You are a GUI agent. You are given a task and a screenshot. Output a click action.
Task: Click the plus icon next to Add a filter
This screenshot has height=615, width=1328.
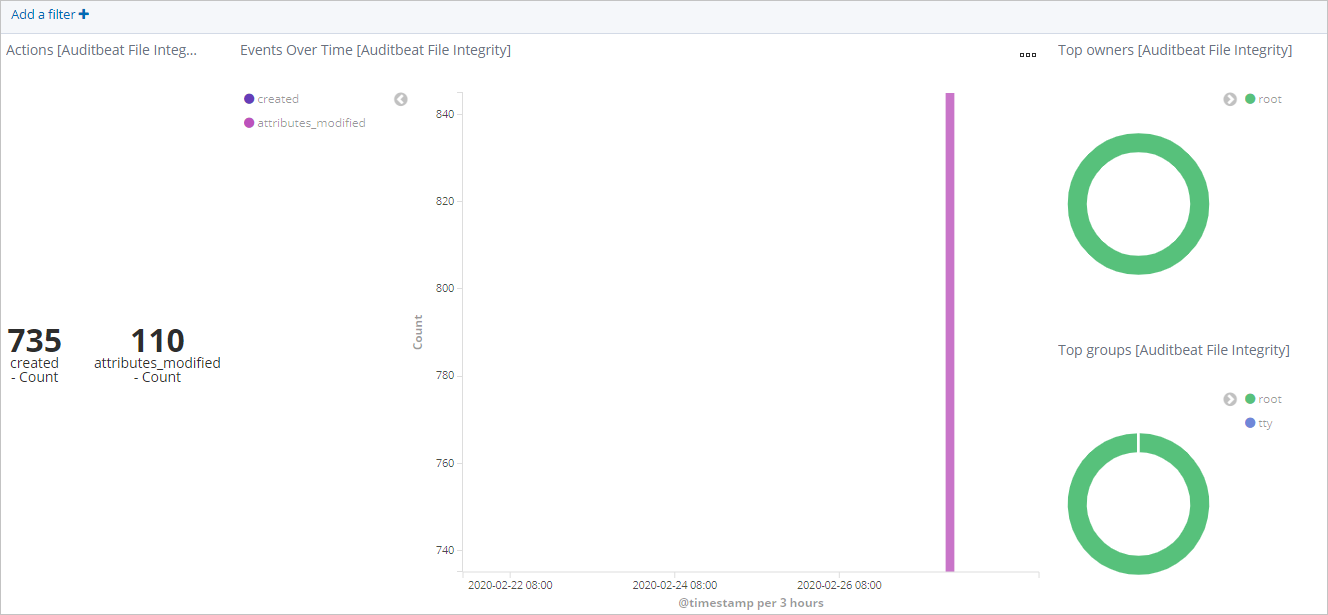pyautogui.click(x=84, y=14)
